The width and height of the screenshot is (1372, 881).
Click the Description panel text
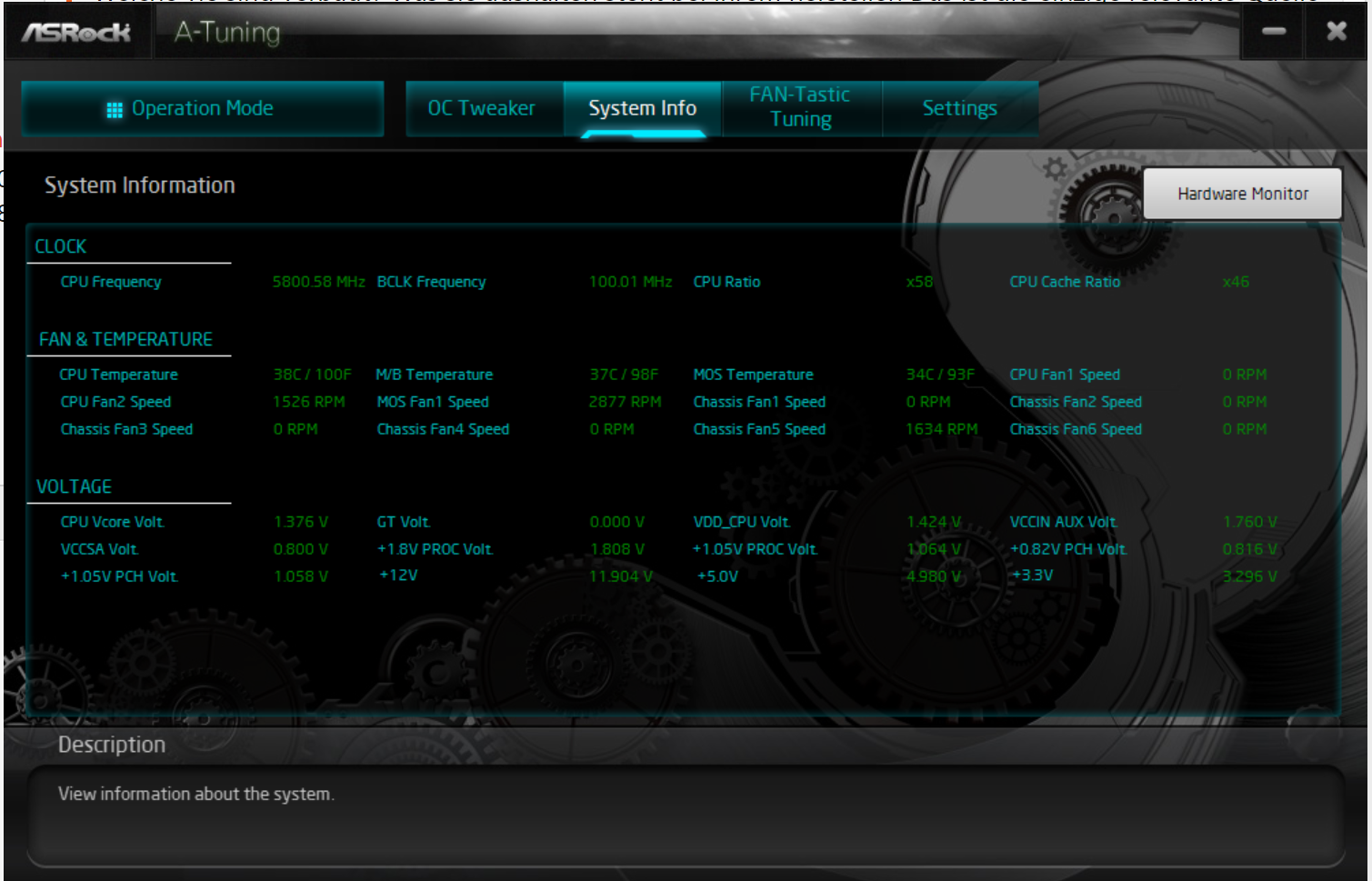(x=196, y=794)
